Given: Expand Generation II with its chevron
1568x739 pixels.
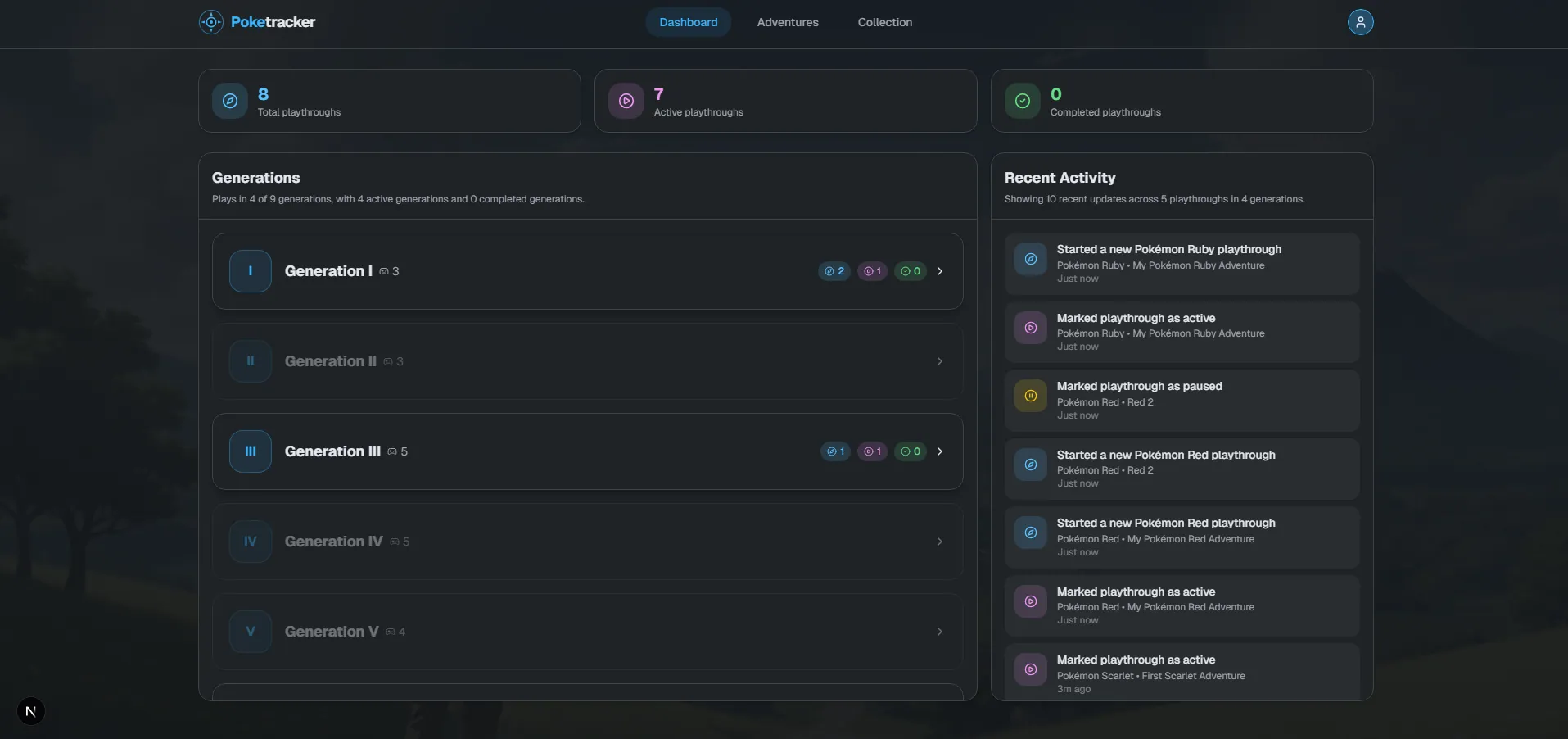Looking at the screenshot, I should click(940, 361).
